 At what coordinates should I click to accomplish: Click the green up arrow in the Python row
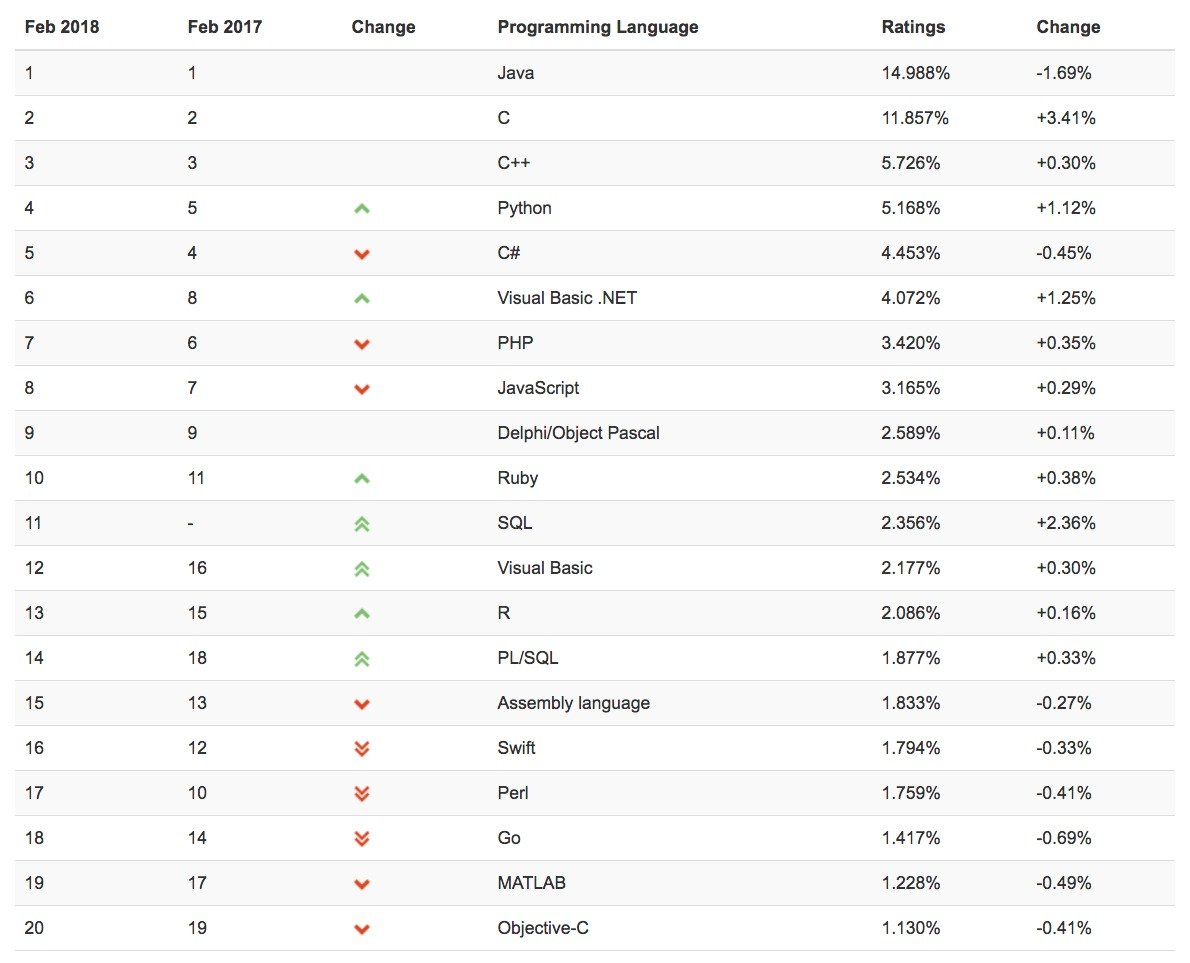362,209
